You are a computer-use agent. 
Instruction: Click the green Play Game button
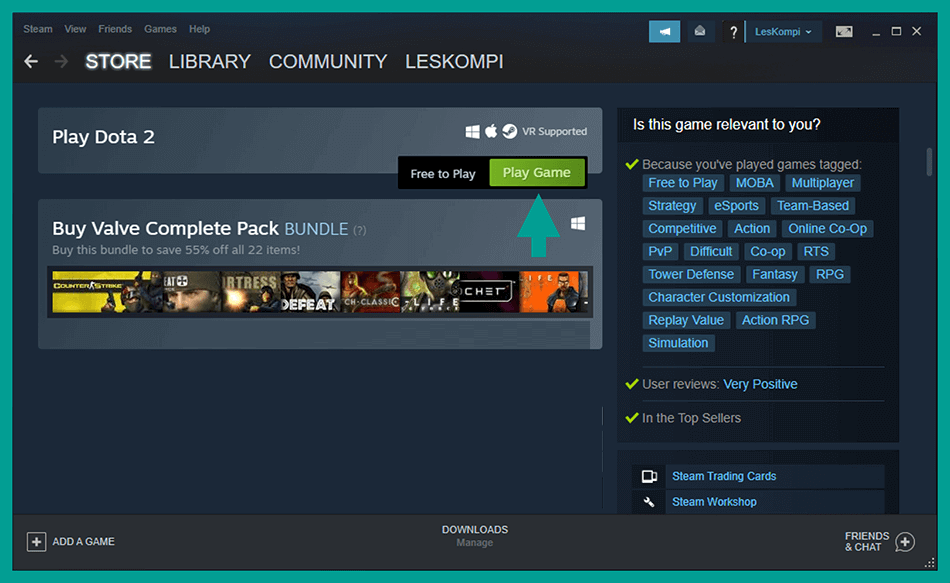(x=537, y=173)
